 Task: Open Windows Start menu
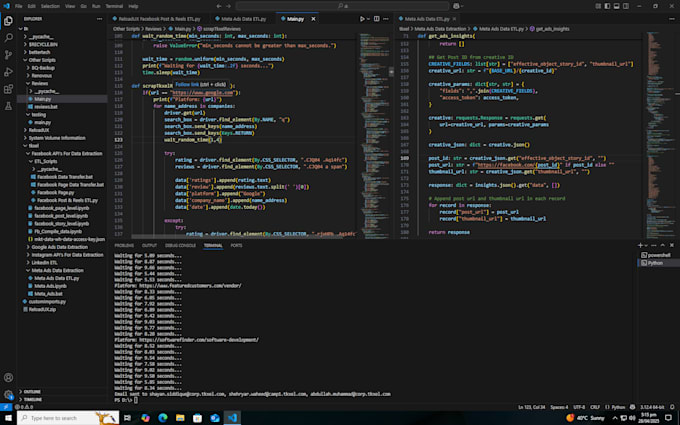[8, 418]
